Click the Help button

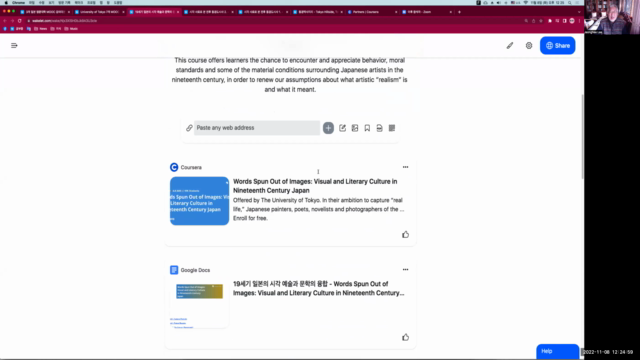point(558,351)
